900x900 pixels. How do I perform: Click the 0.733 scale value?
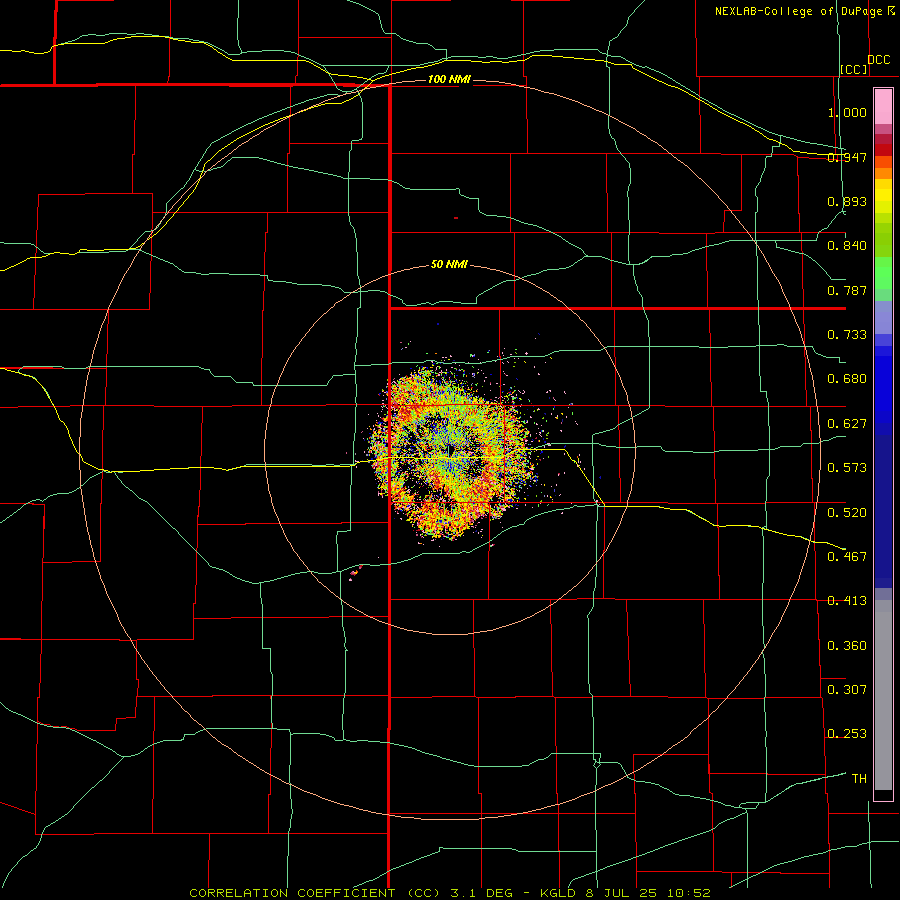coord(847,335)
